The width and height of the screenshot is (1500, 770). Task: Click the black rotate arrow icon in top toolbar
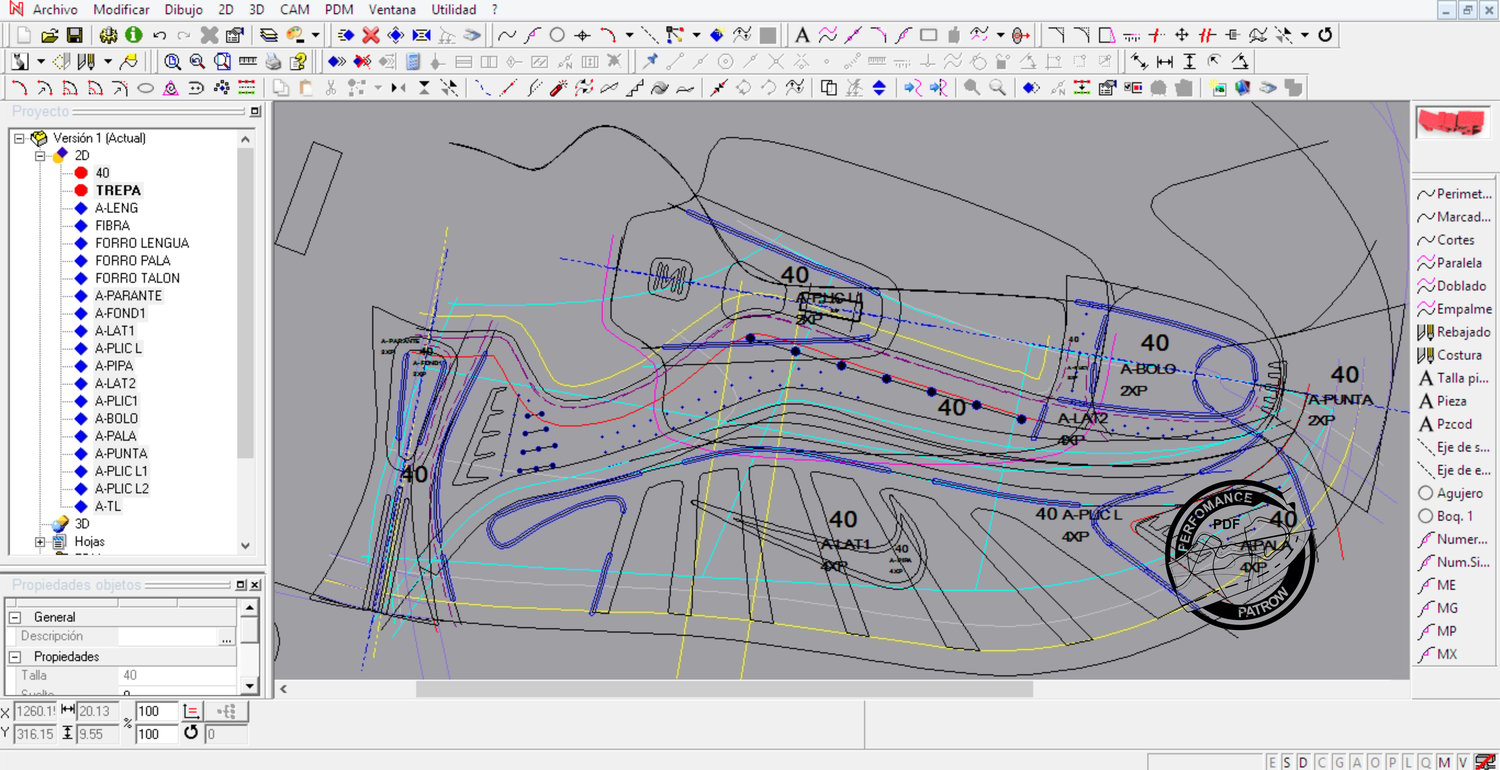tap(1325, 35)
